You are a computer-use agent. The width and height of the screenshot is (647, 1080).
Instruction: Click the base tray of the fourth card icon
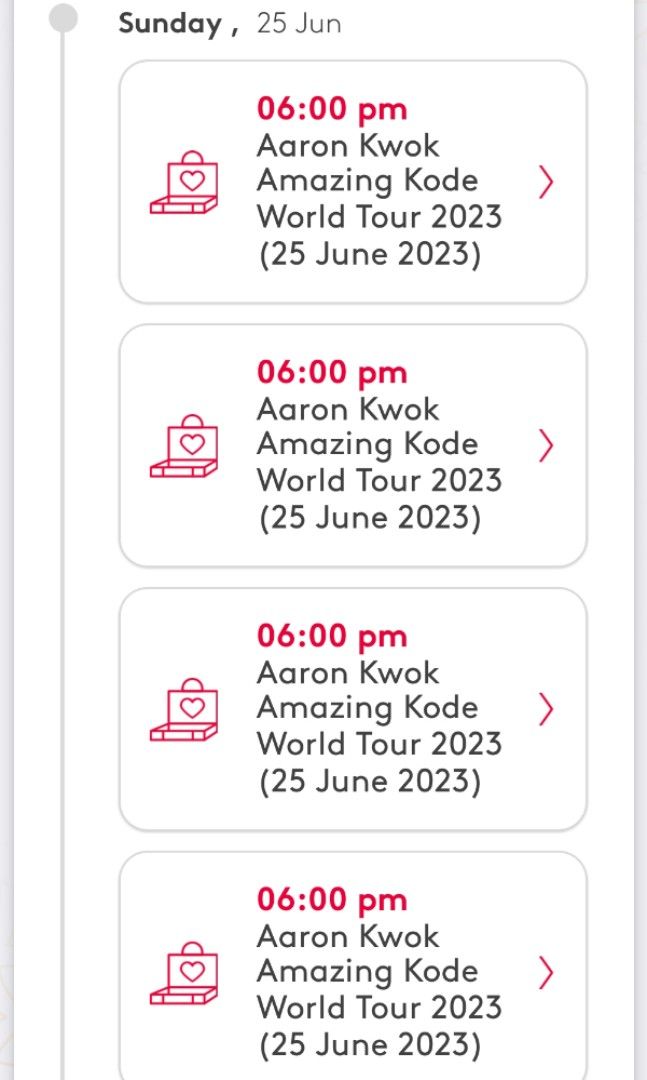click(x=182, y=995)
